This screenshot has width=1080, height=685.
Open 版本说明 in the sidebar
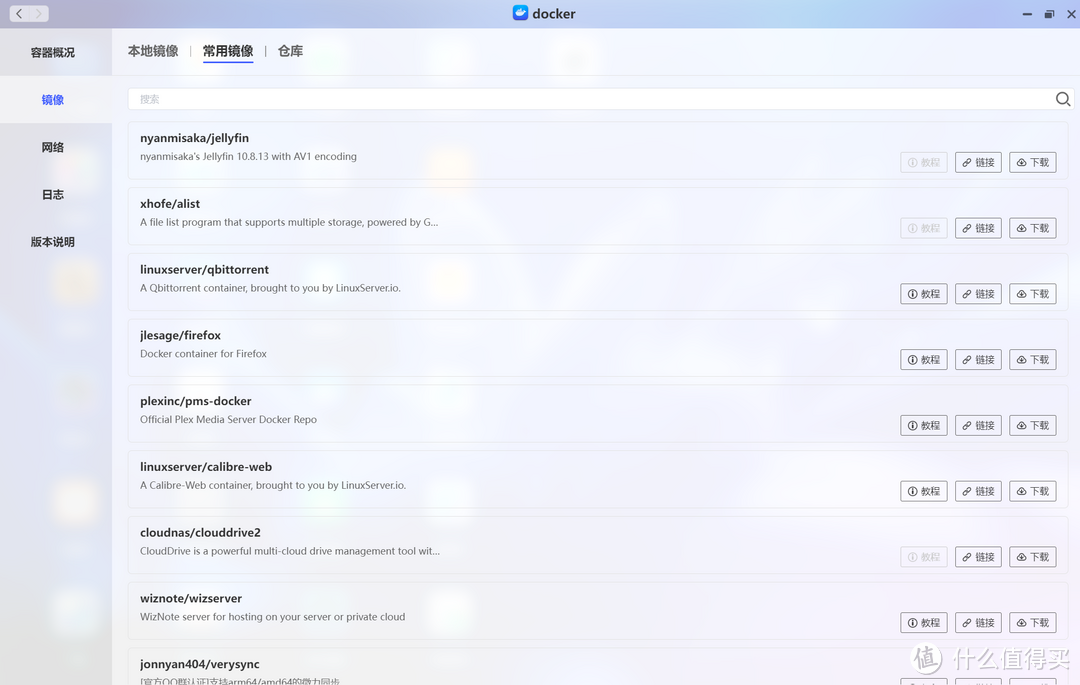pos(53,242)
